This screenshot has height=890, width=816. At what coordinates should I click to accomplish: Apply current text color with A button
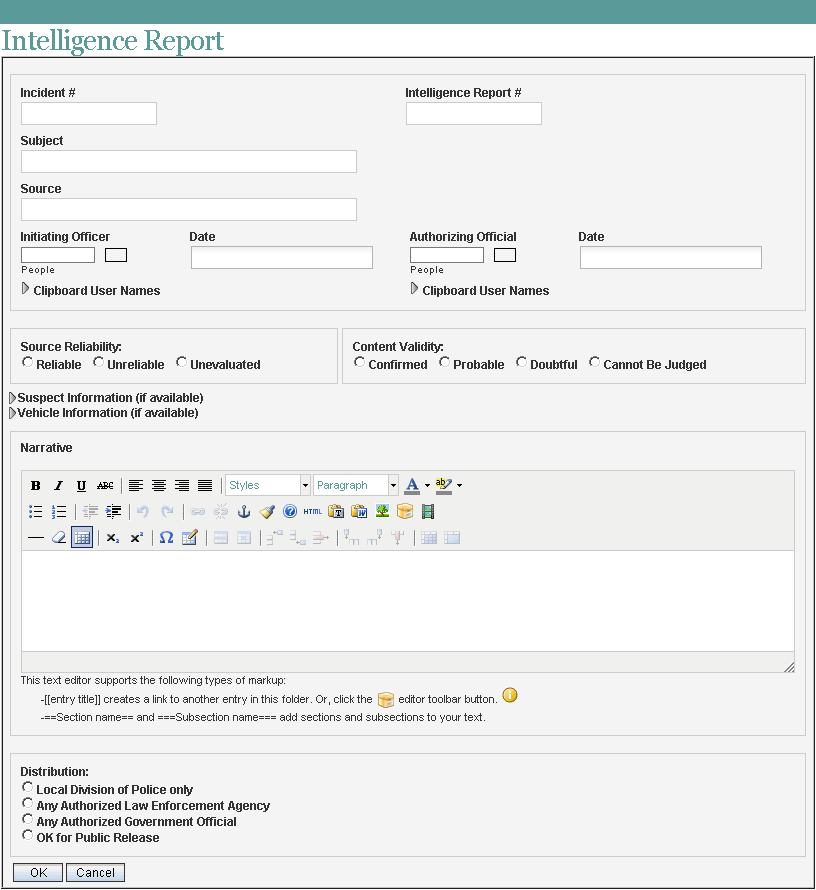(413, 485)
